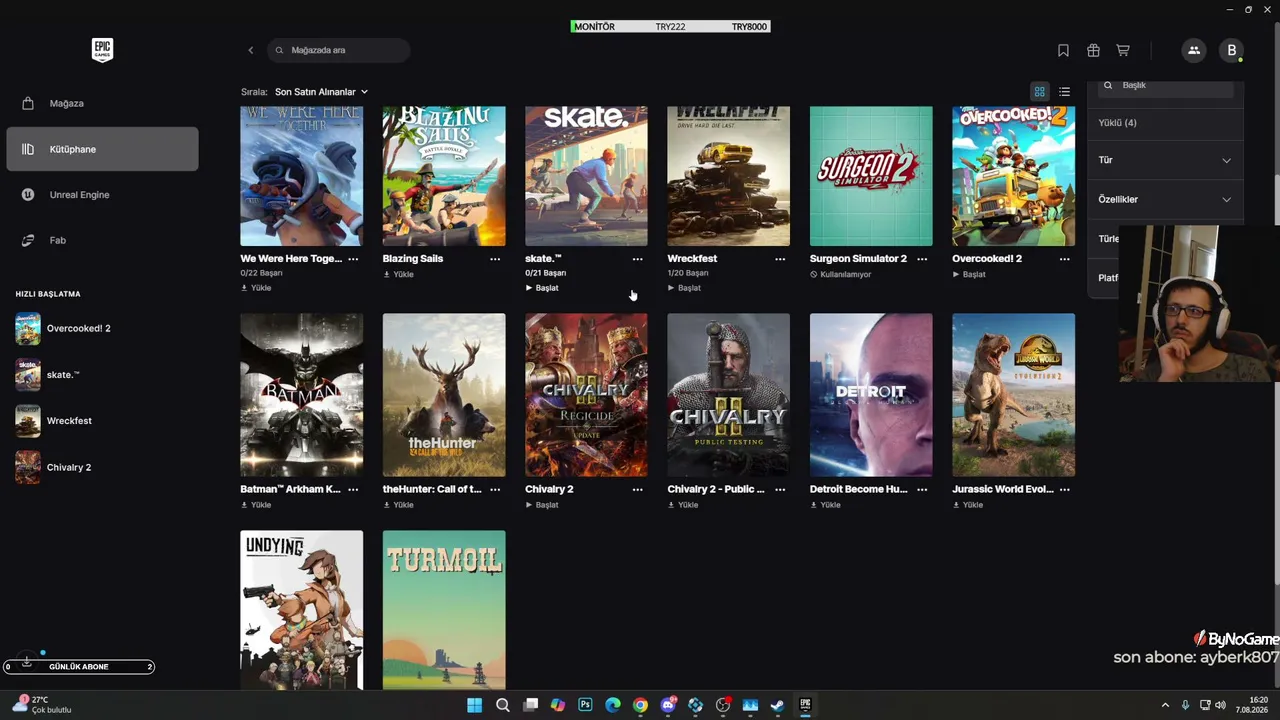This screenshot has height=720, width=1280.
Task: Launch Photoshop from the taskbar
Action: point(585,705)
